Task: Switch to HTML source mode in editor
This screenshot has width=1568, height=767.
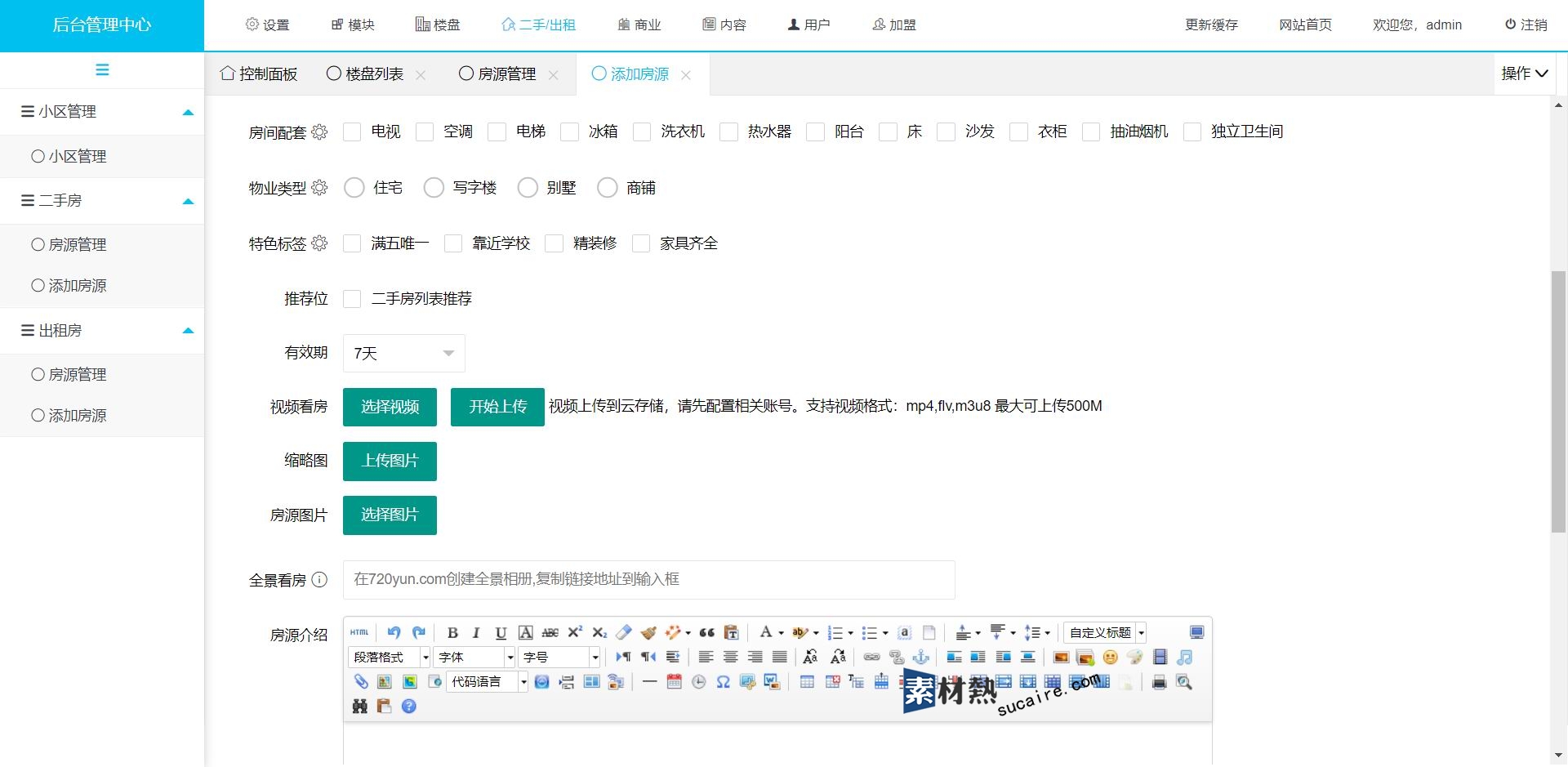Action: (x=359, y=633)
